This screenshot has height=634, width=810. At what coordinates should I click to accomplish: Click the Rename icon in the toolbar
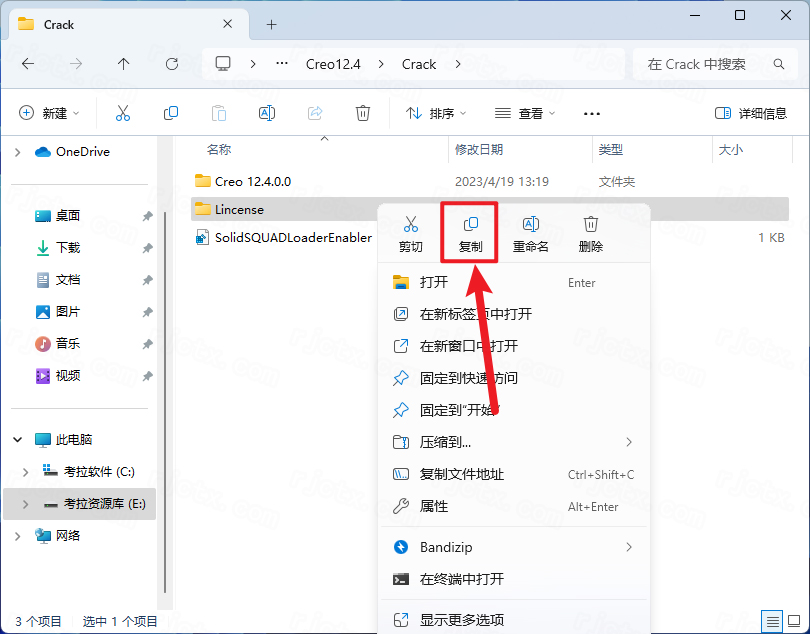[267, 113]
